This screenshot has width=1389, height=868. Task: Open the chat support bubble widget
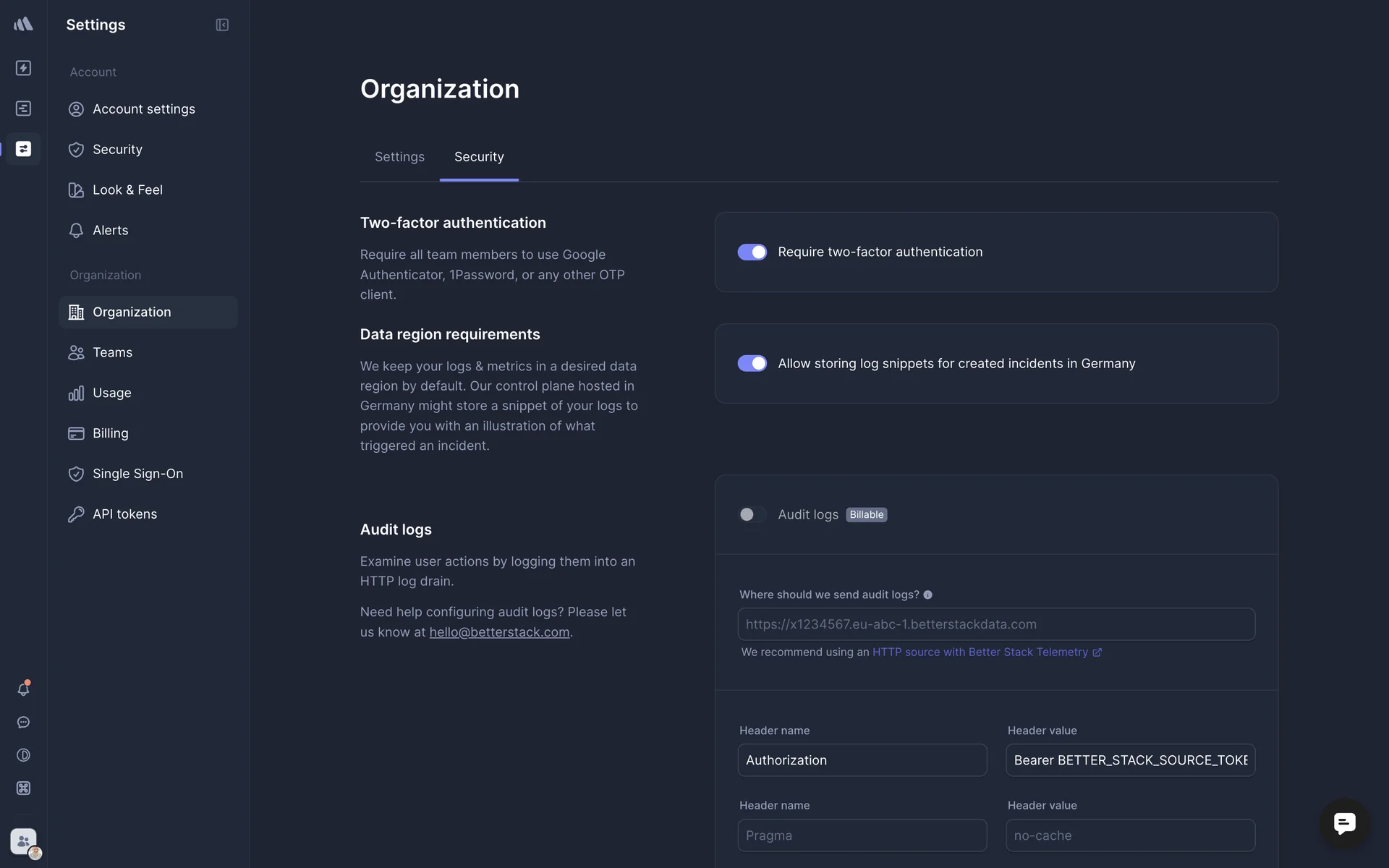(x=1344, y=823)
